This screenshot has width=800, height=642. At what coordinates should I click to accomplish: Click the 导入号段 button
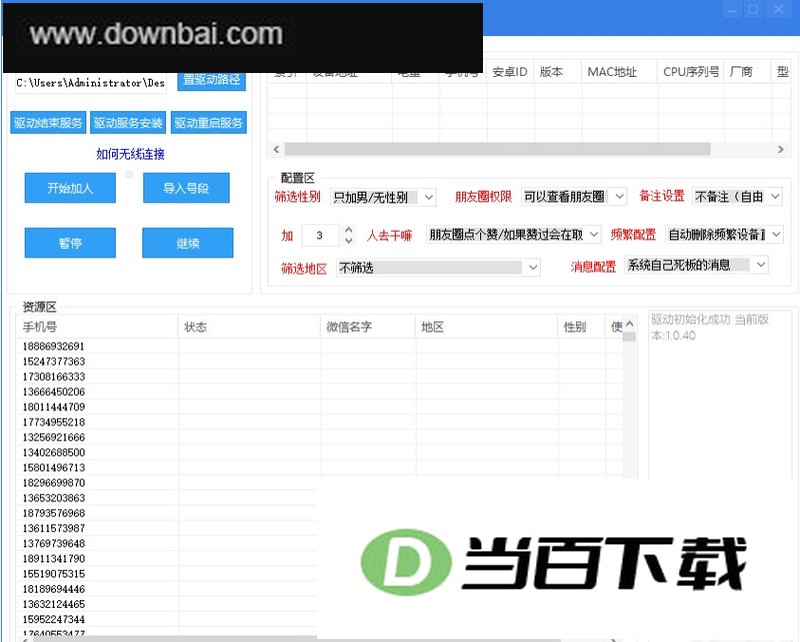[186, 188]
